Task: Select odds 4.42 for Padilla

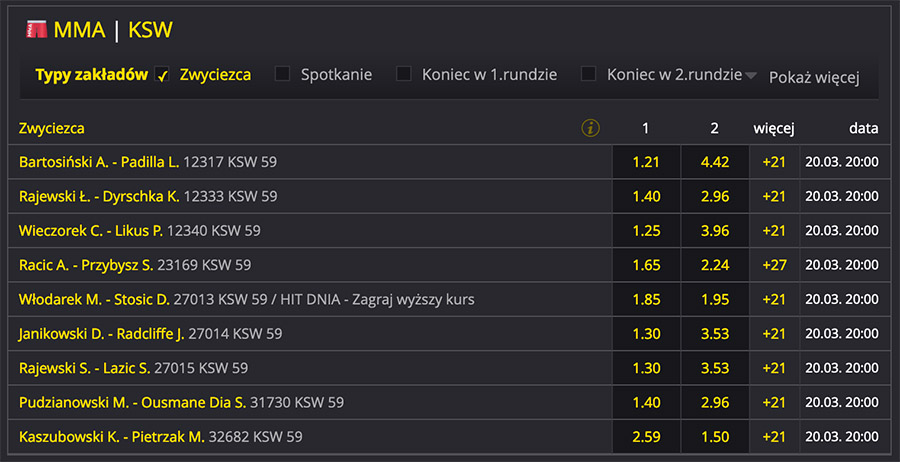Action: tap(715, 162)
